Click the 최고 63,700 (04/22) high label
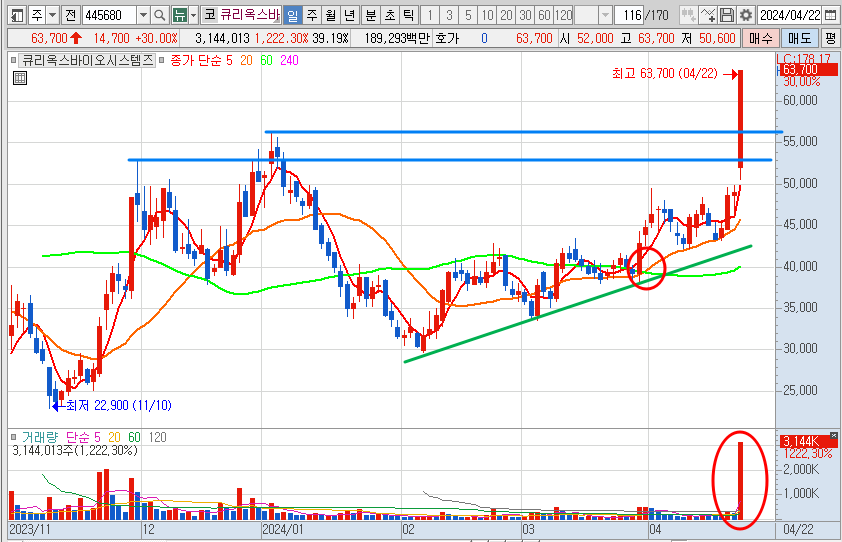This screenshot has height=542, width=842. click(665, 74)
